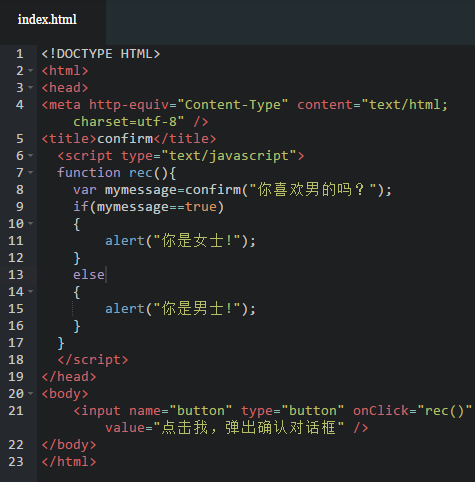475x482 pixels.
Task: Click the rec function name on line 7
Action: click(141, 173)
